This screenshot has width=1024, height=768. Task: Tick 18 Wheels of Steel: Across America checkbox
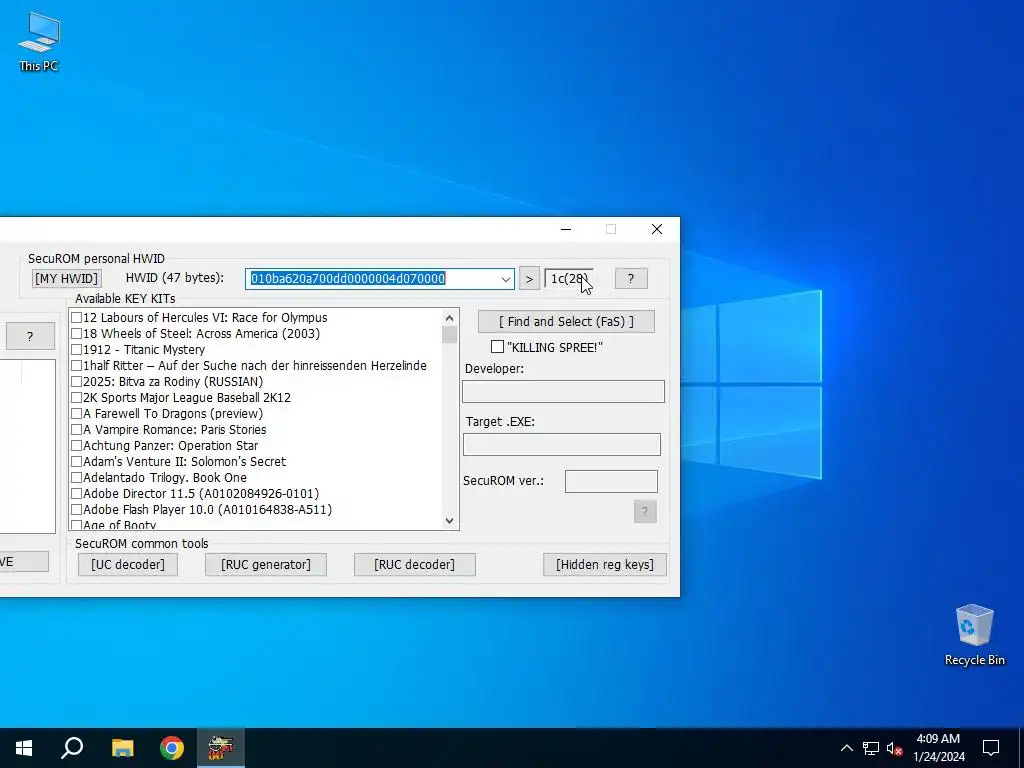[x=76, y=334]
